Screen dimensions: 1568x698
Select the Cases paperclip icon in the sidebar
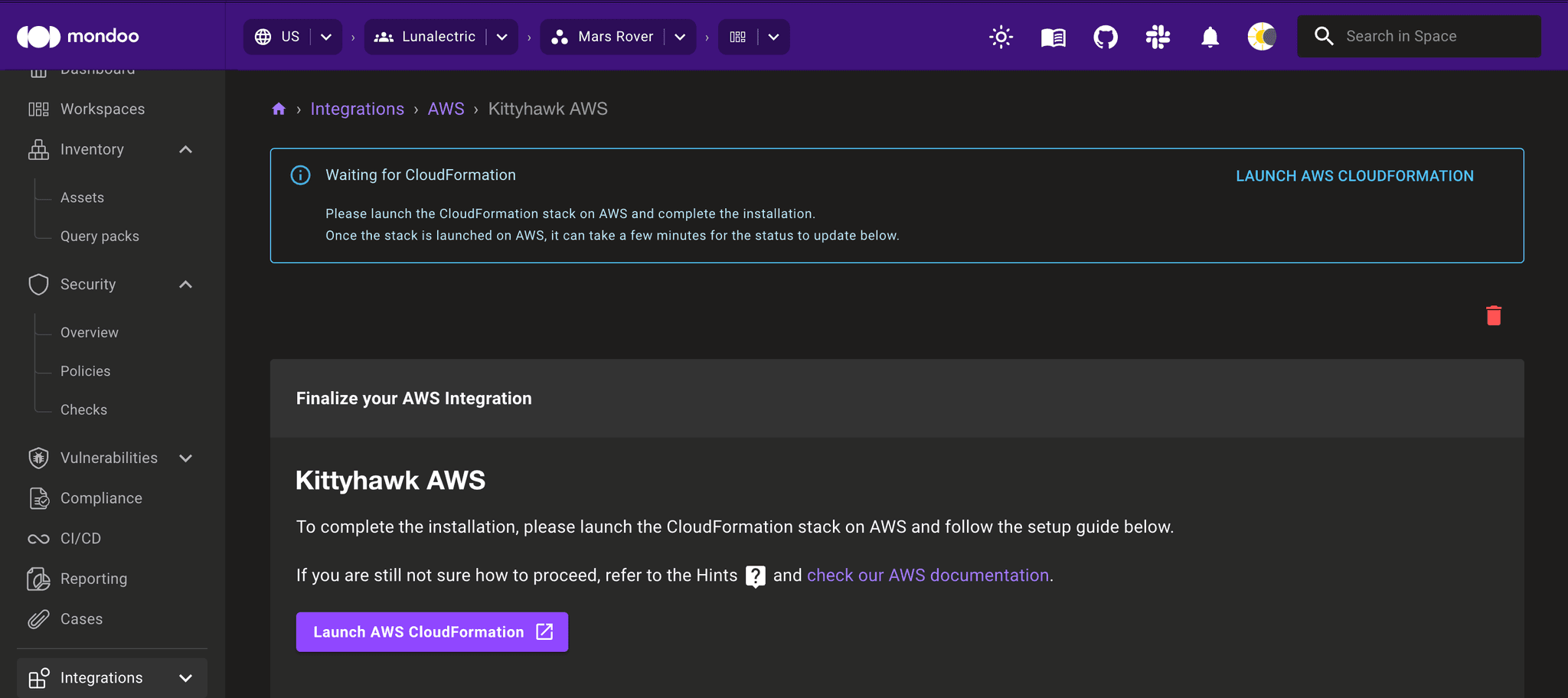39,618
